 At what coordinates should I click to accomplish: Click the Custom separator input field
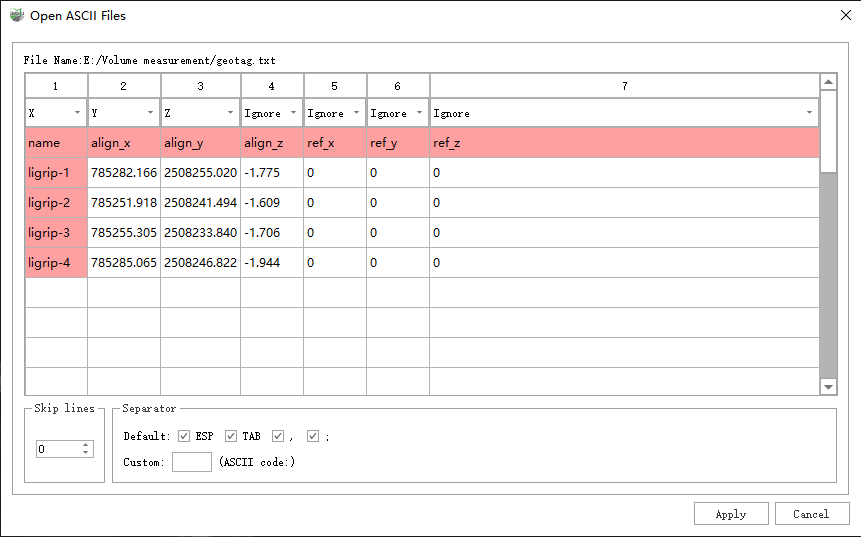[192, 462]
